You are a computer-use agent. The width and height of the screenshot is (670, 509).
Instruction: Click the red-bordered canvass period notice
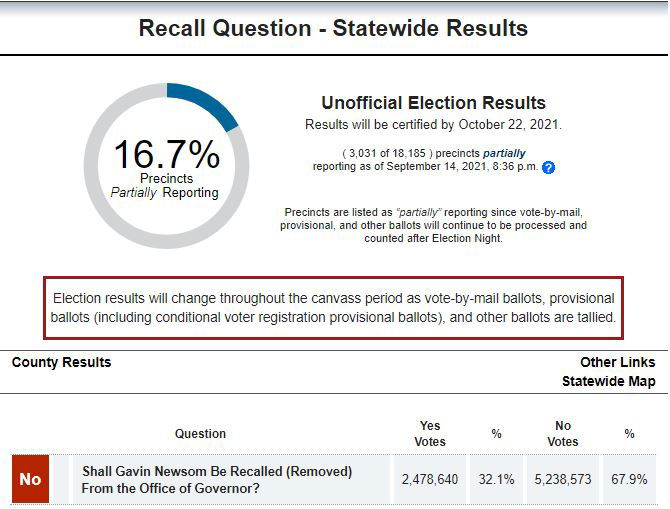[x=334, y=308]
